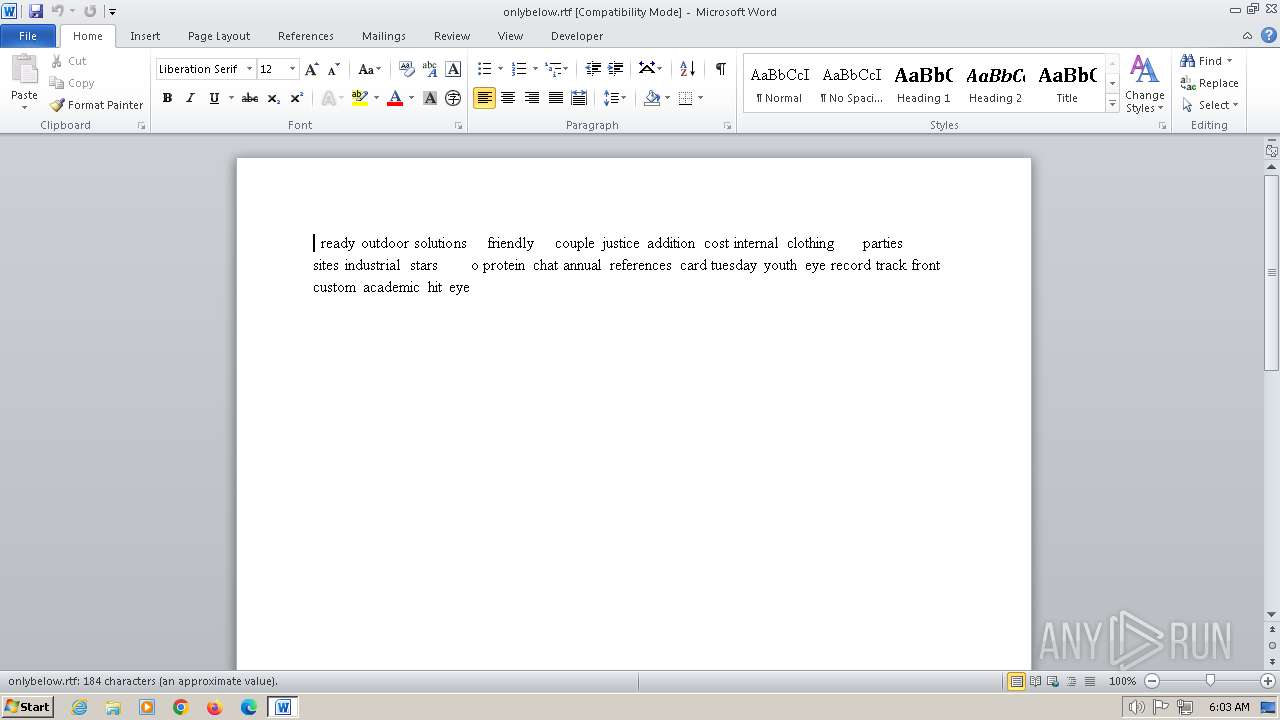Open Chrome from the taskbar
Viewport: 1280px width, 720px height.
tap(181, 707)
